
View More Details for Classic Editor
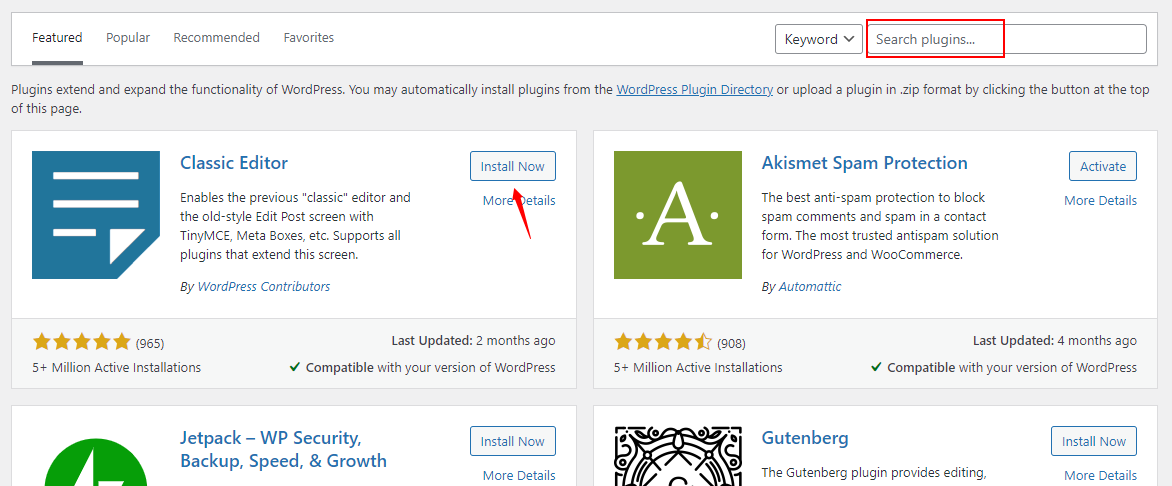tap(519, 200)
